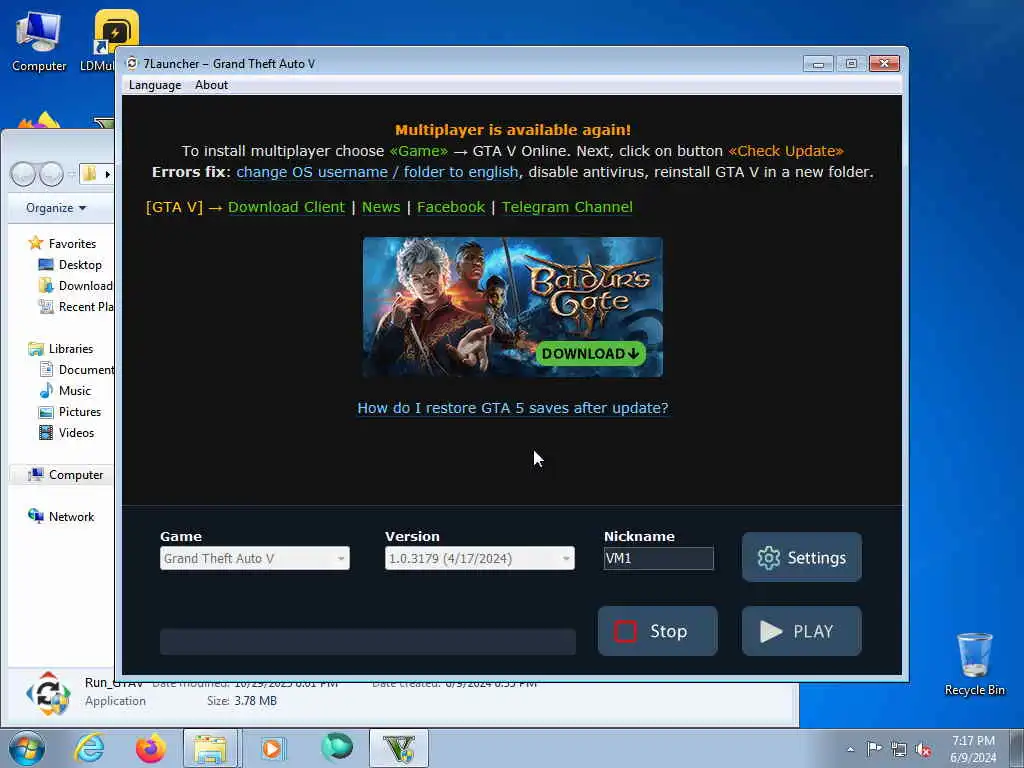
Task: Launch Internet Explorer from taskbar
Action: pos(89,748)
